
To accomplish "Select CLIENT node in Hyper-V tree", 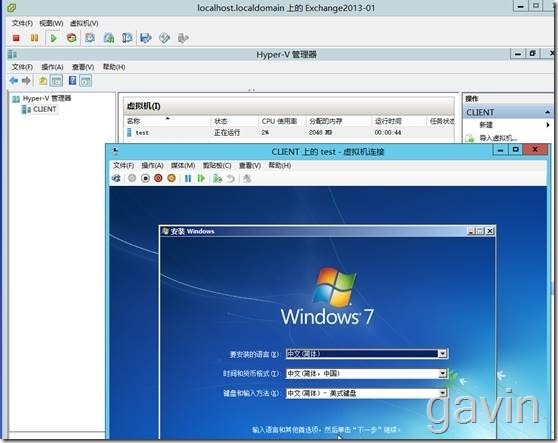I will pyautogui.click(x=44, y=110).
